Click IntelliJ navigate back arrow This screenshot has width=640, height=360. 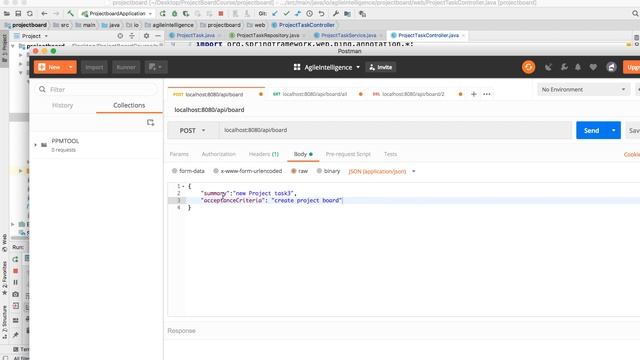click(44, 13)
